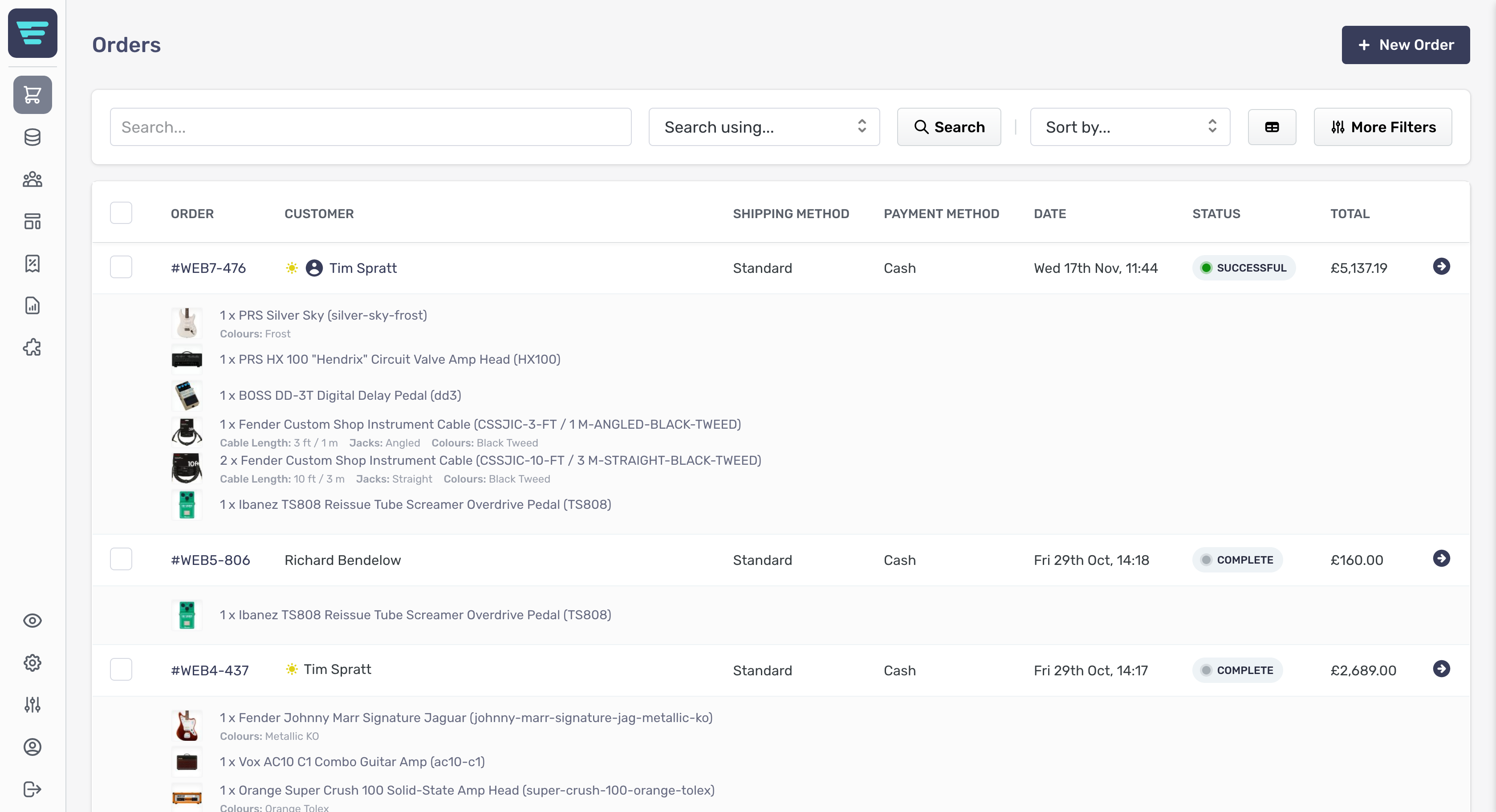Open the 'Sort by...' dropdown
Viewport: 1496px width, 812px height.
pos(1130,127)
